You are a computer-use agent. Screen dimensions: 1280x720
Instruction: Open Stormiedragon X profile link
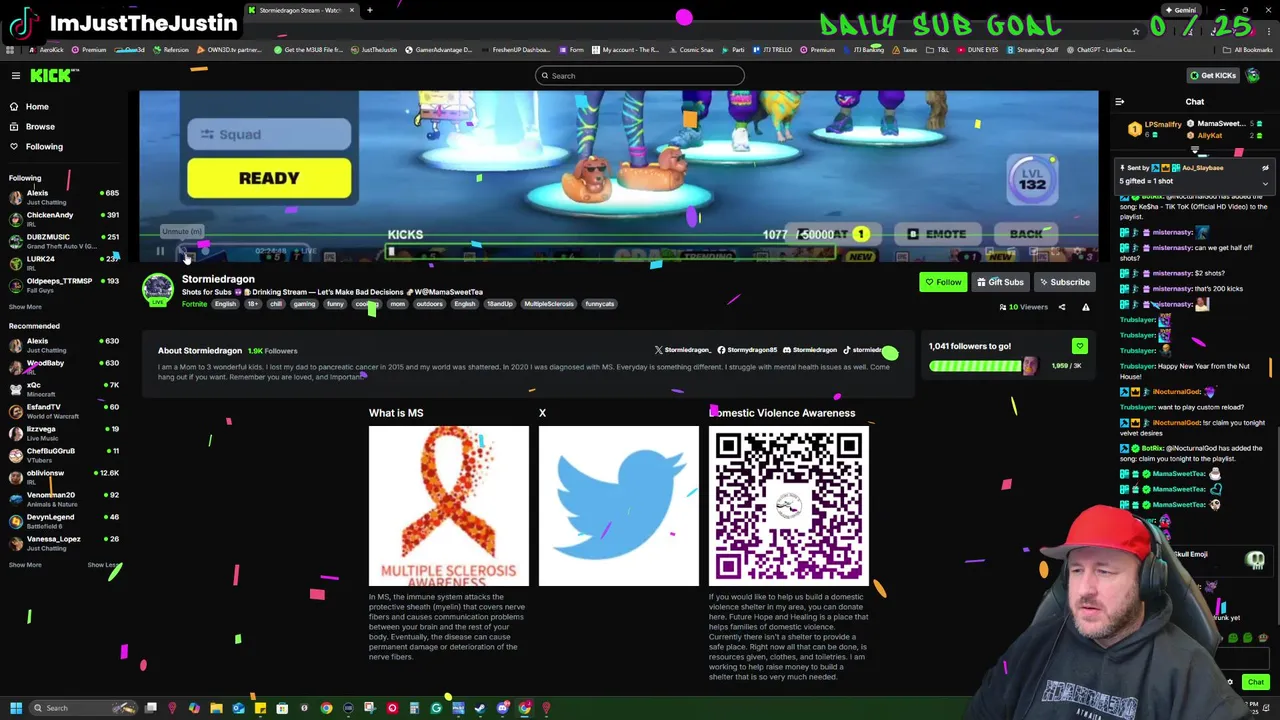tap(683, 350)
